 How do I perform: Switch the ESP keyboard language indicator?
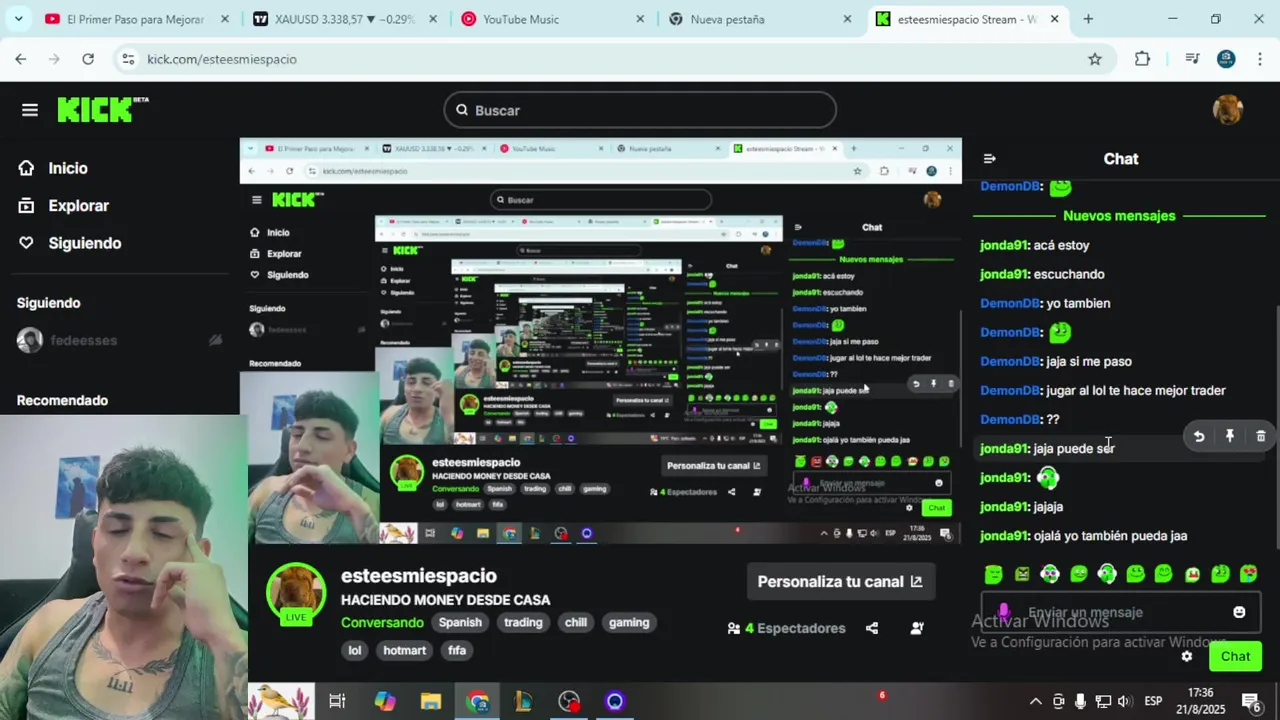point(1153,701)
